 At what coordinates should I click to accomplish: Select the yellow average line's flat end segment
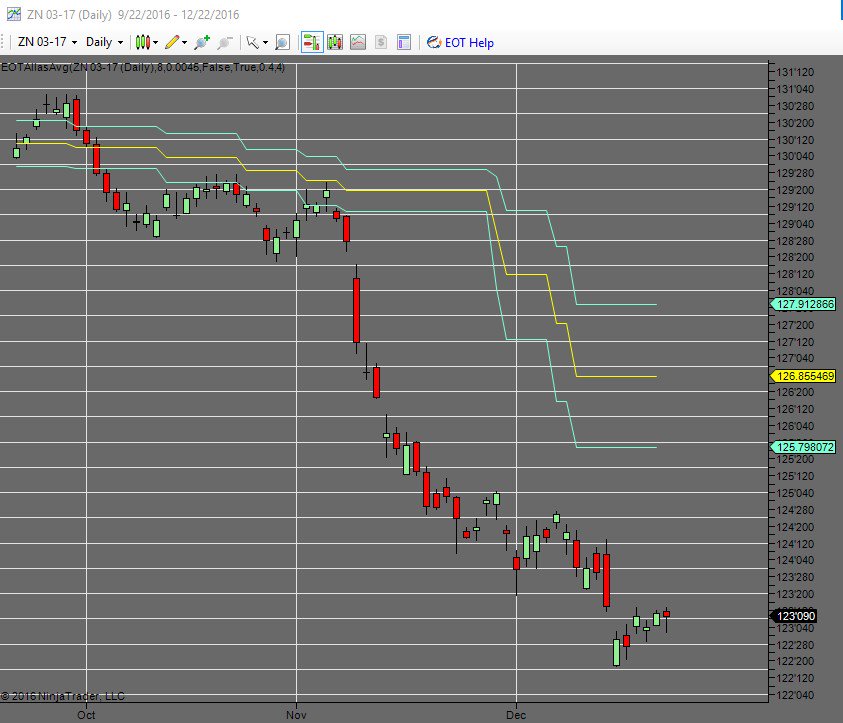616,376
